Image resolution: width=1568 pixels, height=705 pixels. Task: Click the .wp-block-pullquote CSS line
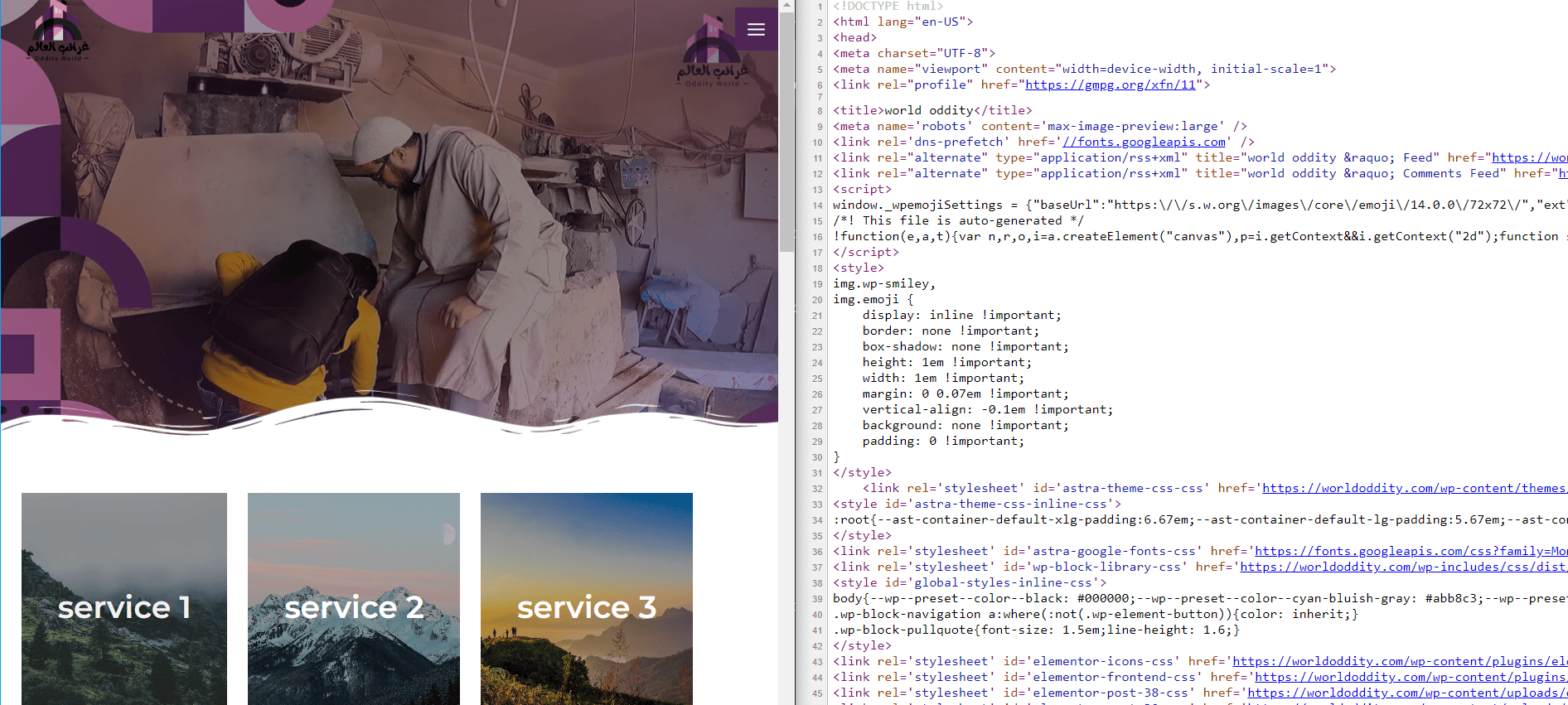click(1036, 630)
